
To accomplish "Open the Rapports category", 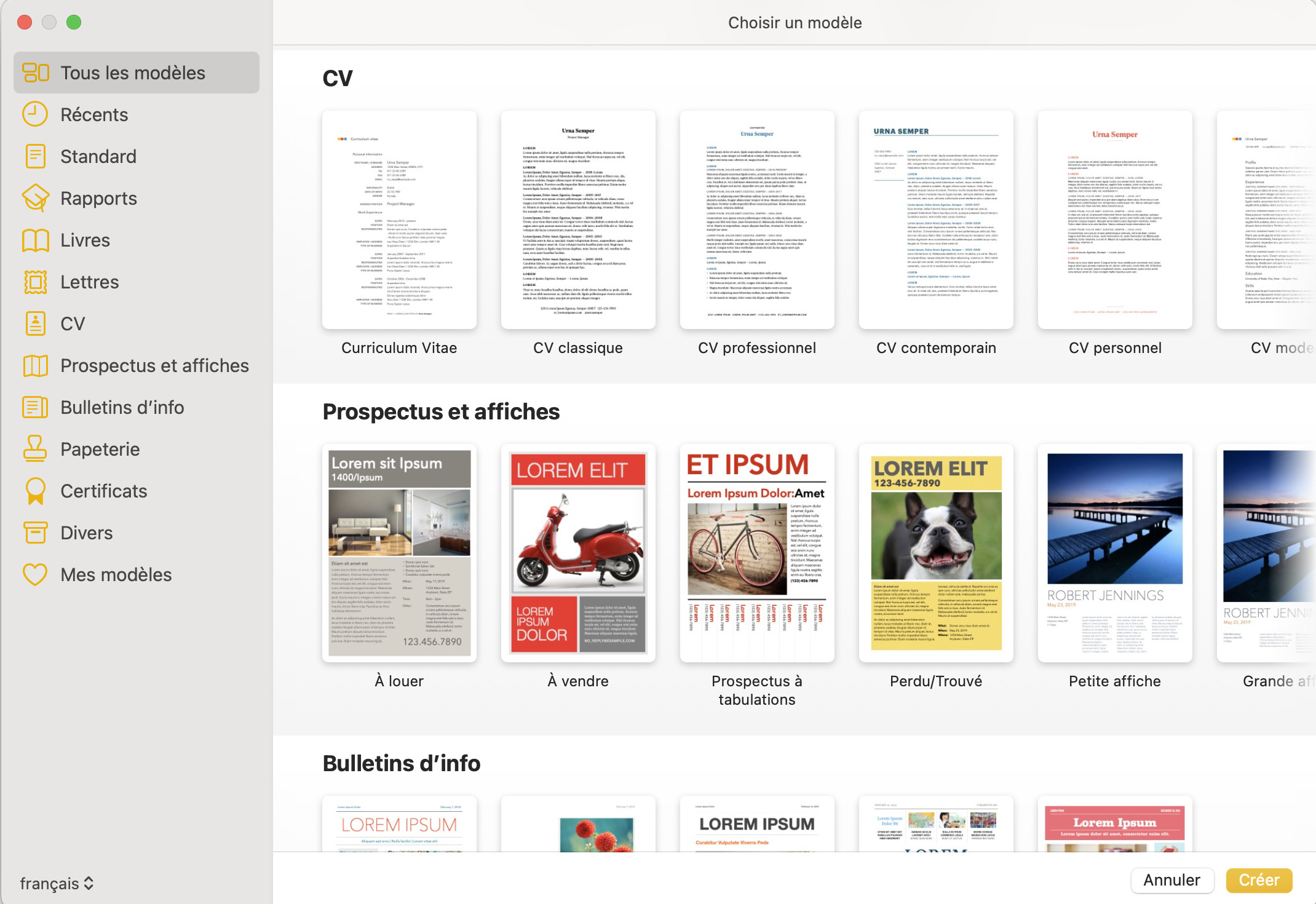I will (x=137, y=198).
